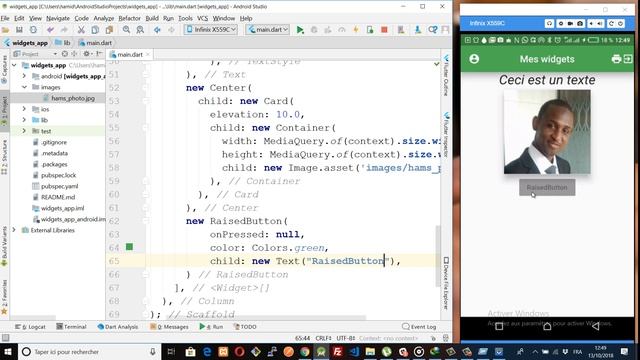The height and width of the screenshot is (360, 640).
Task: Click the lib breadcrumb in navigation bar
Action: 64,42
